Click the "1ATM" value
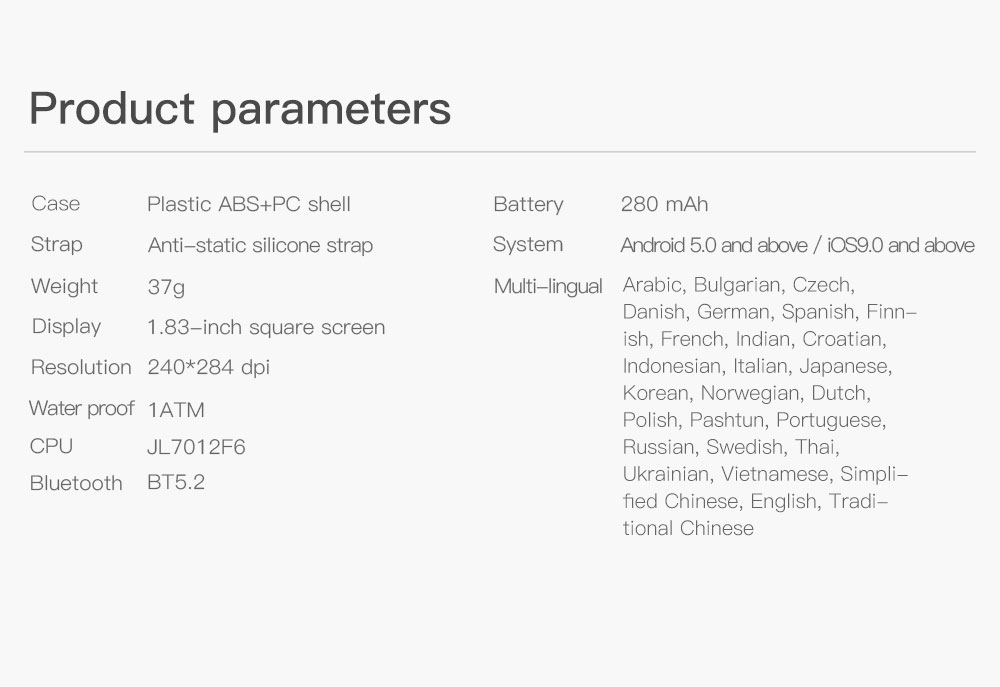This screenshot has height=687, width=1000. click(176, 410)
